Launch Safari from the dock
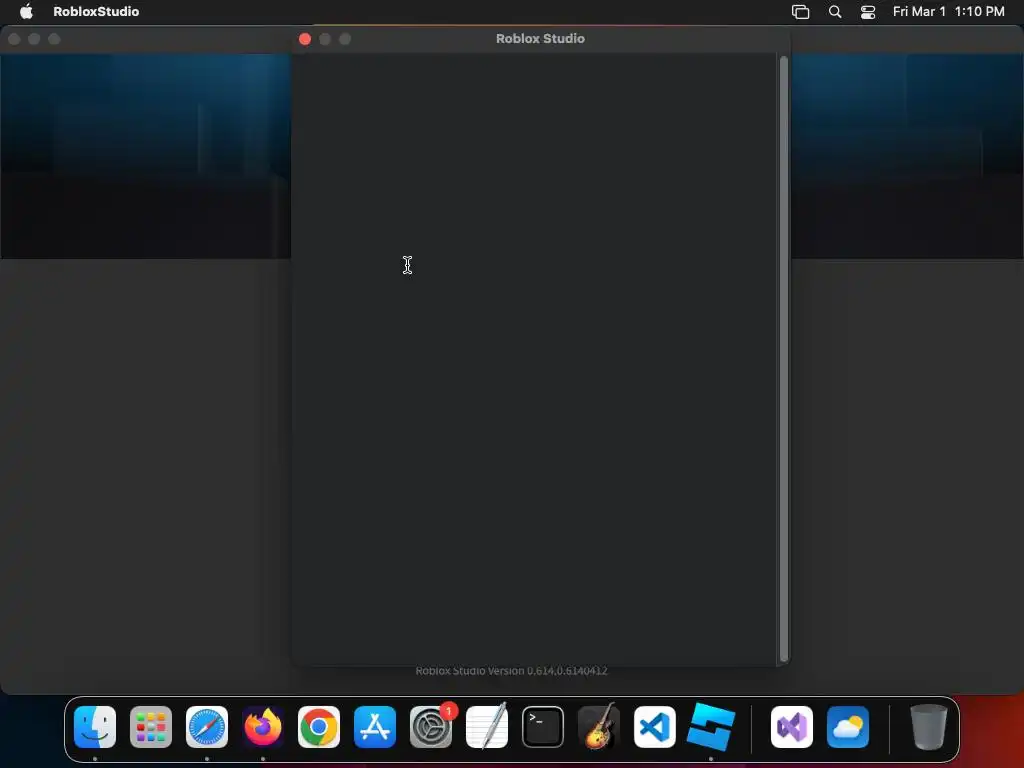This screenshot has height=768, width=1024. point(207,727)
